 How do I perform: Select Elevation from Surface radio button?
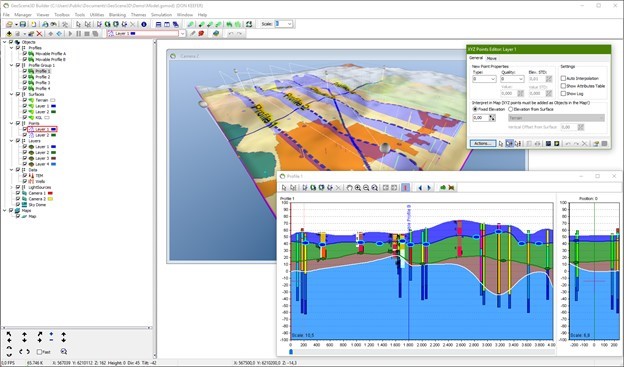[511, 109]
